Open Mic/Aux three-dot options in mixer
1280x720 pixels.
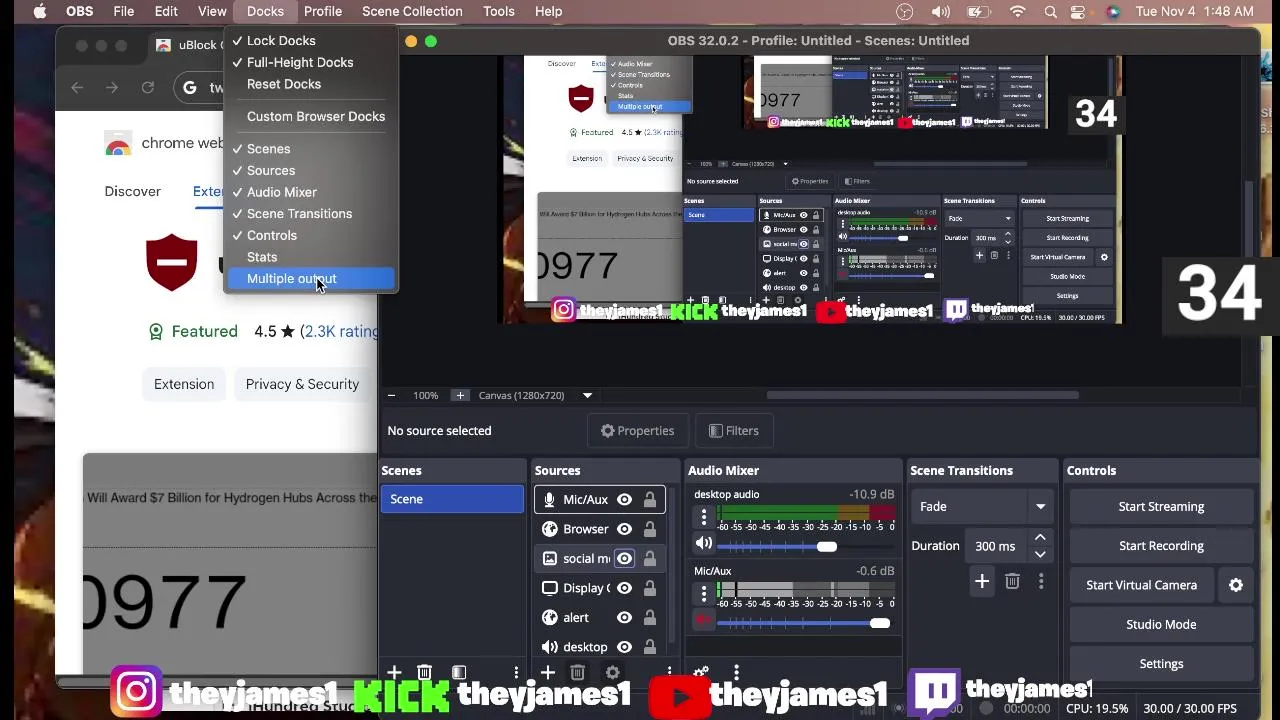pyautogui.click(x=704, y=594)
